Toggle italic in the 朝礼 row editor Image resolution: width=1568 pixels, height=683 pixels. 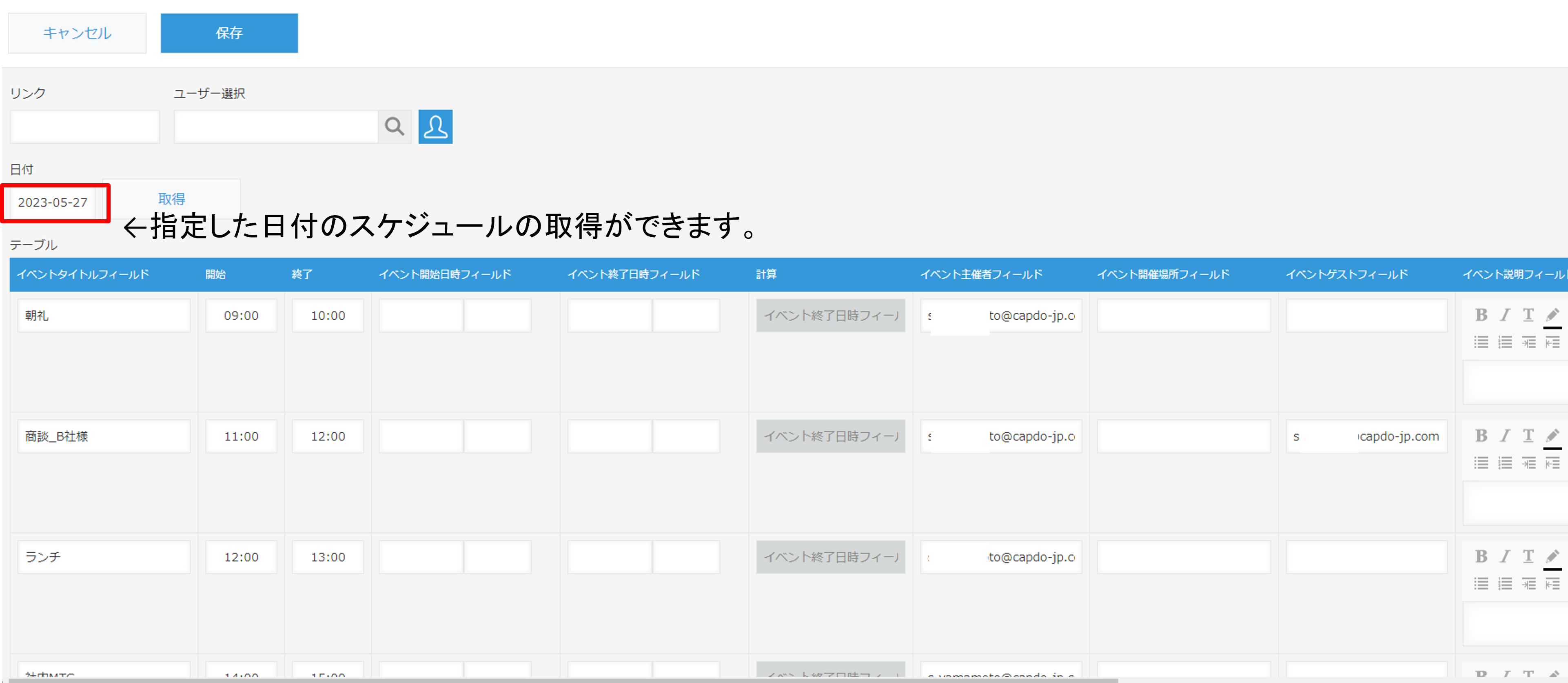(1505, 315)
